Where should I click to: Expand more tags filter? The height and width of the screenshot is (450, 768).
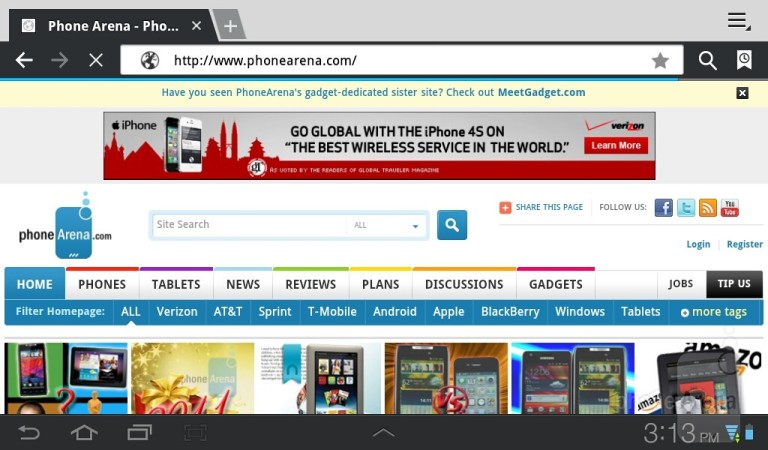click(714, 312)
